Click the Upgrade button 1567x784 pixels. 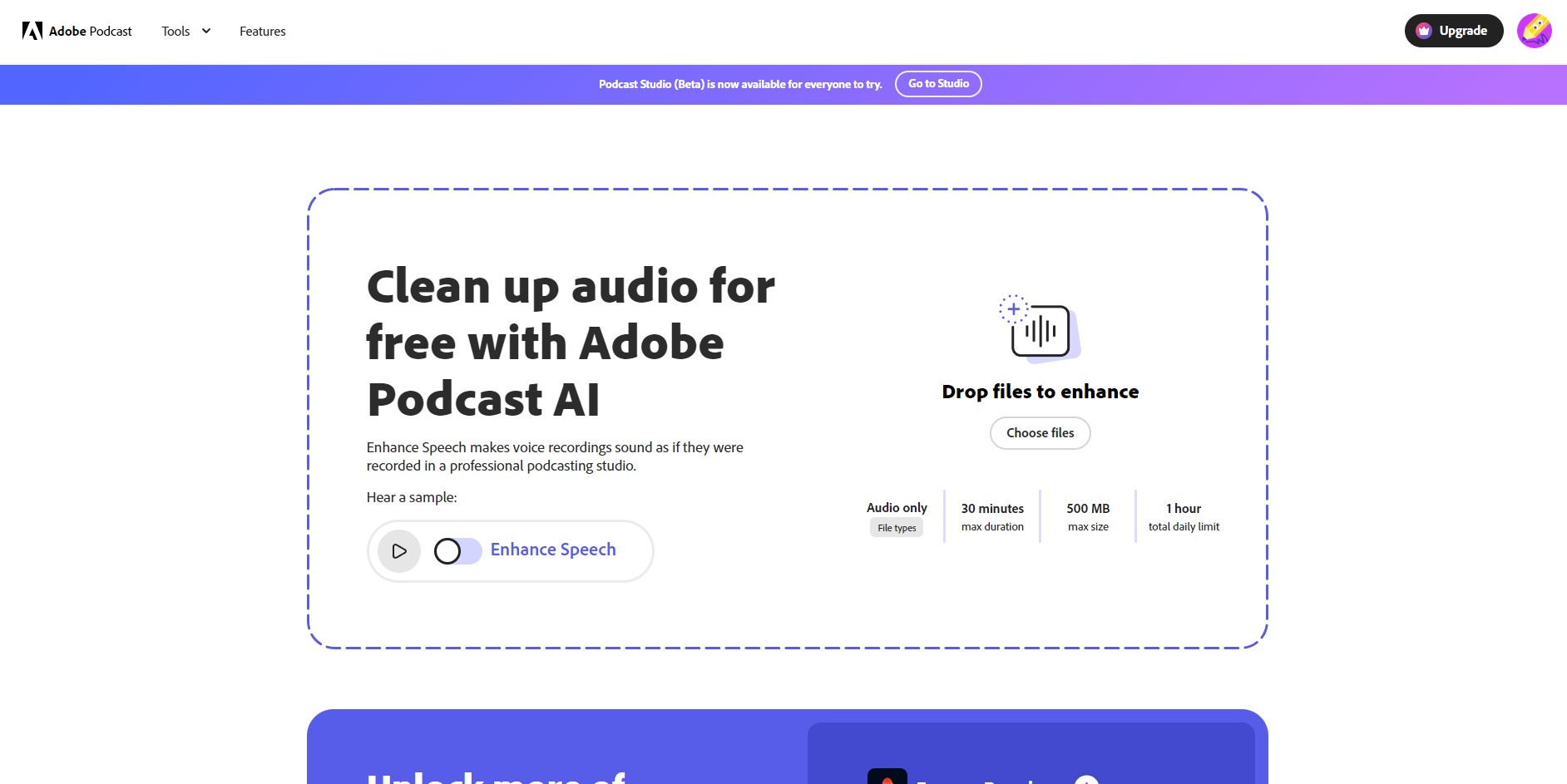(x=1454, y=31)
